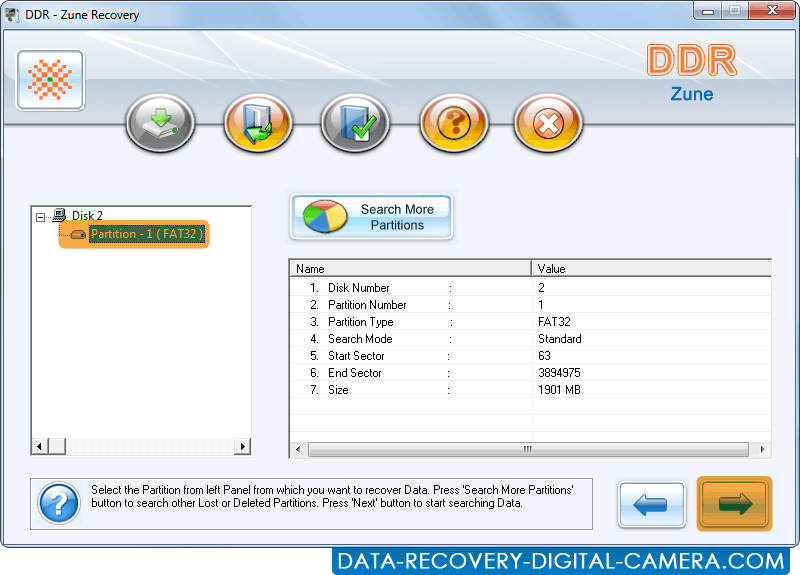This screenshot has width=800, height=575.
Task: Click the title bar application icon
Action: coord(12,15)
